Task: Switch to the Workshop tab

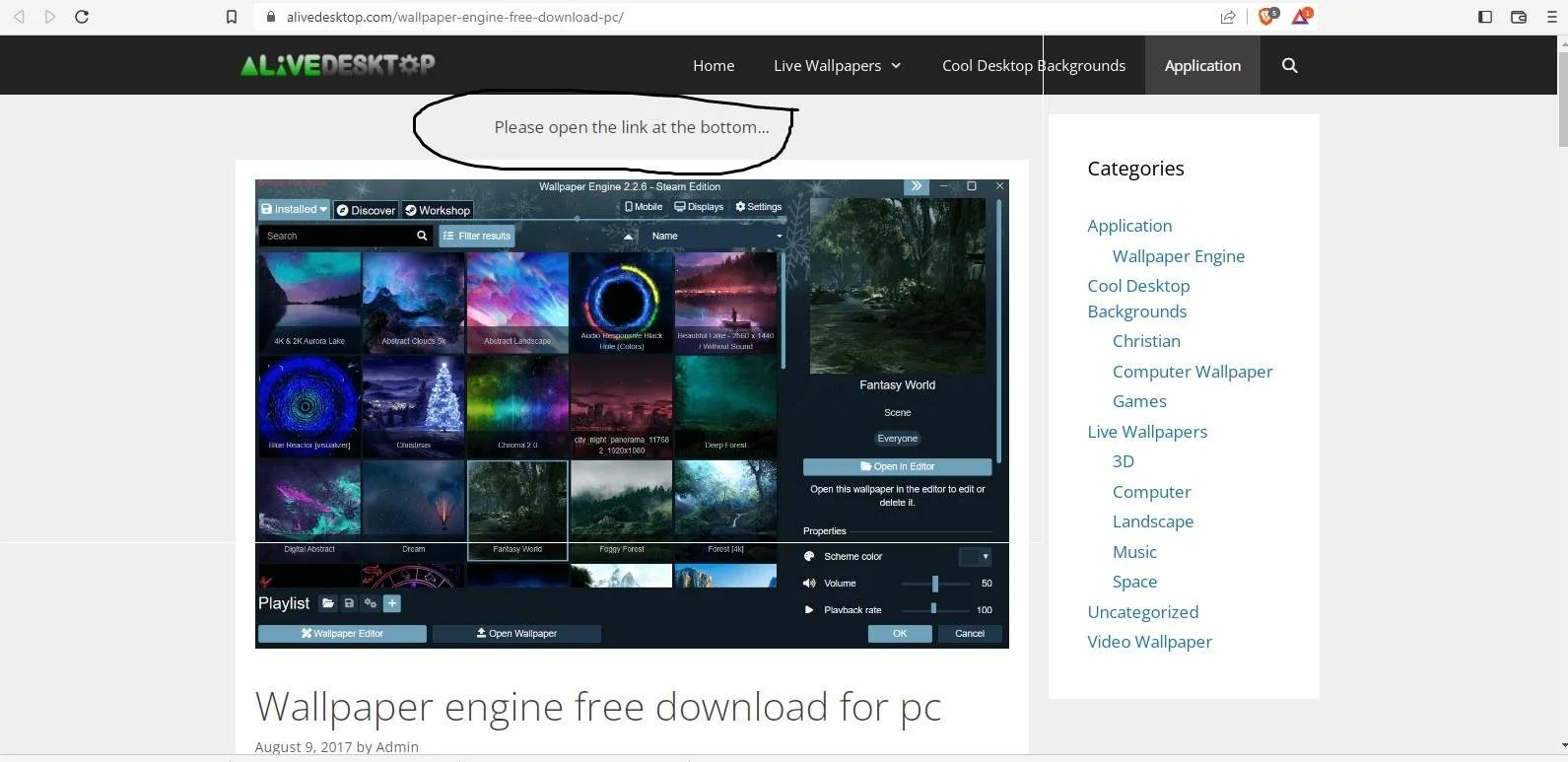Action: tap(438, 210)
